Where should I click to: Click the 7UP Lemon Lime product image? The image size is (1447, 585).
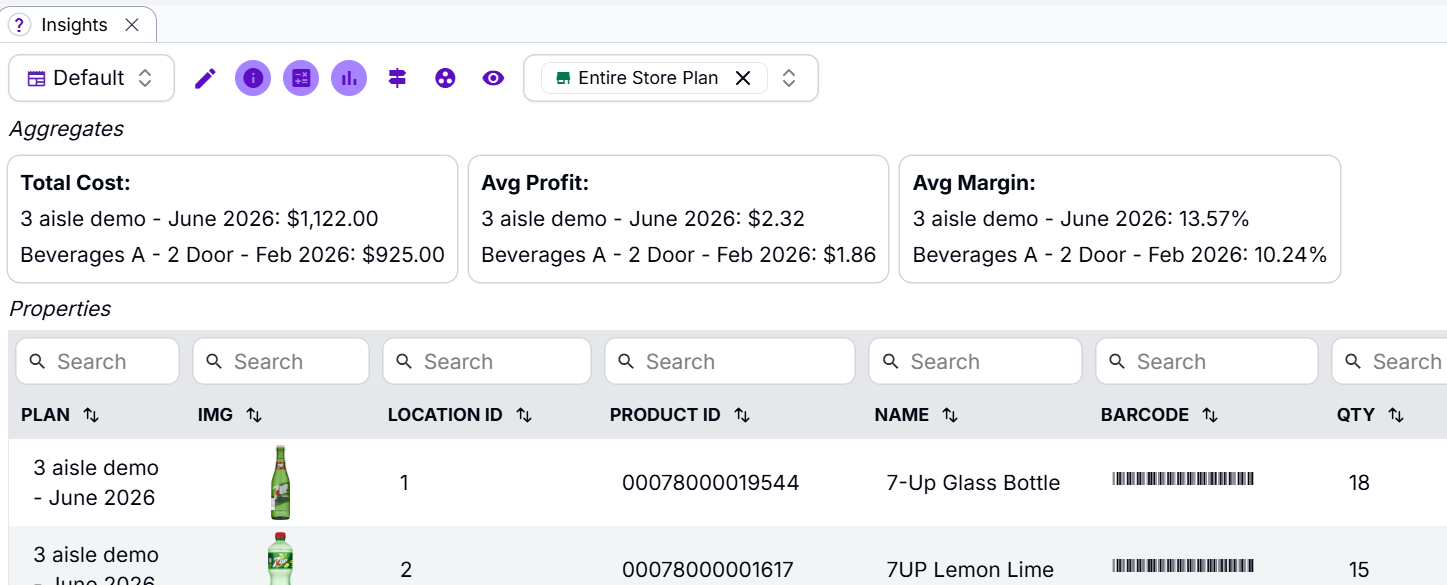[x=281, y=559]
